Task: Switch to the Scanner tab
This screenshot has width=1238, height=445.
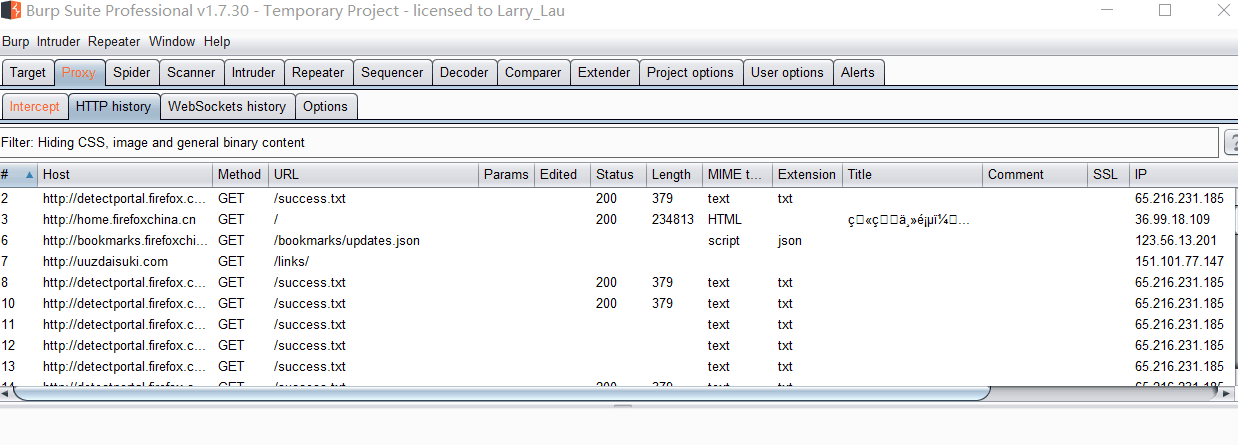Action: pos(191,72)
